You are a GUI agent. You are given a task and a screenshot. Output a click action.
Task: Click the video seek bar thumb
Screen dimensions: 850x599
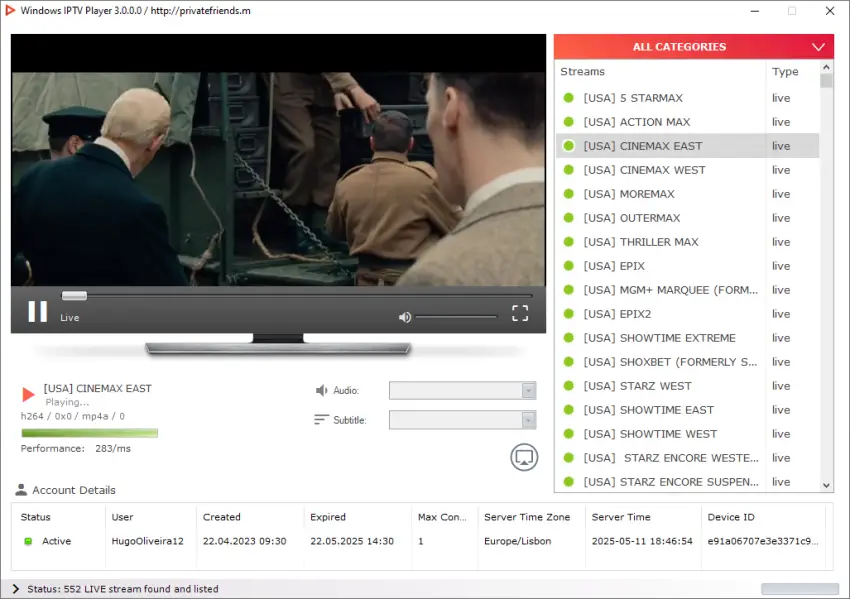[74, 295]
